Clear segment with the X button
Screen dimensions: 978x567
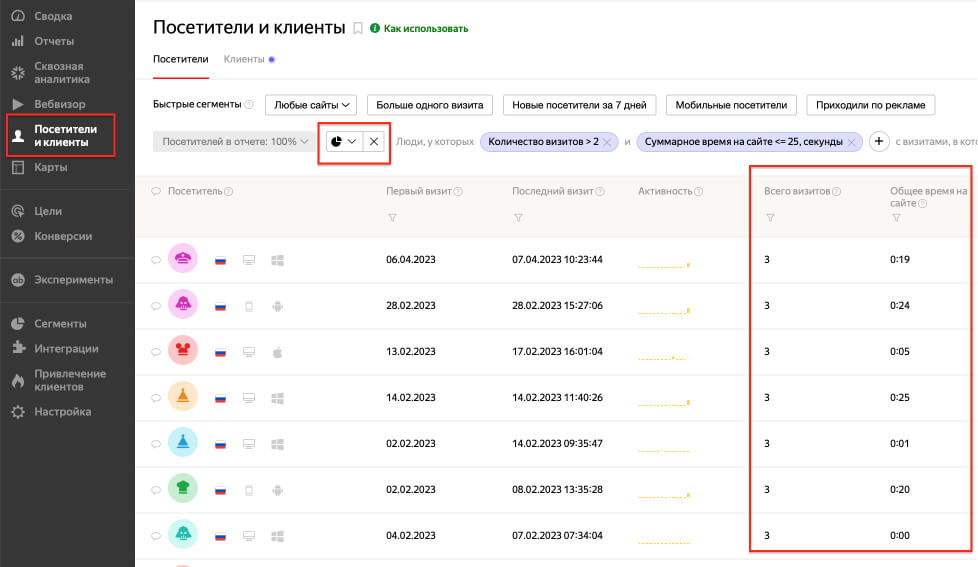[x=374, y=142]
